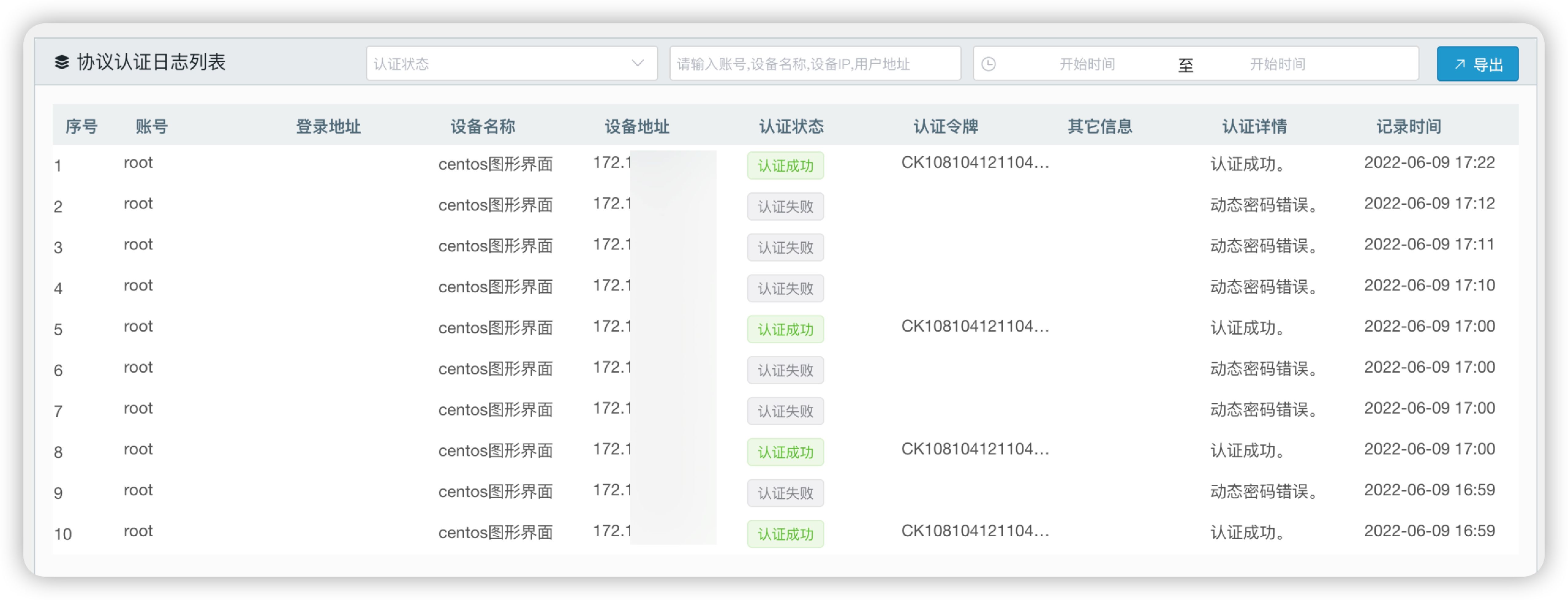
Task: Click the 导出 export button
Action: point(1477,63)
